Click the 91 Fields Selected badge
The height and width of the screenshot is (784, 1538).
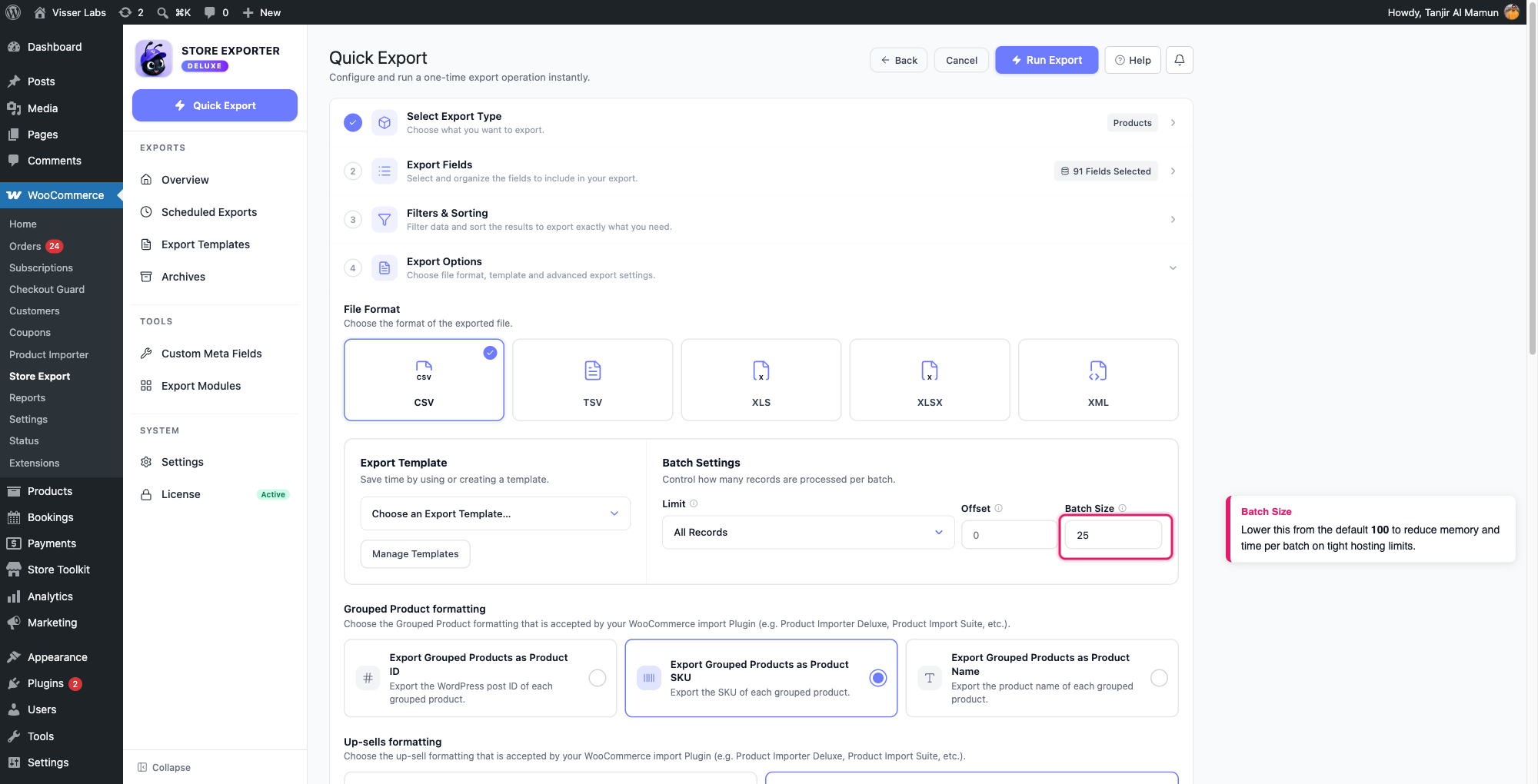[1106, 171]
